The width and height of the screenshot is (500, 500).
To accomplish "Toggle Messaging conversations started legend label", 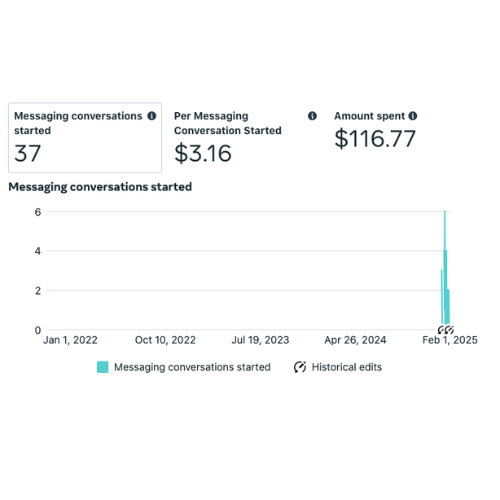I will [x=192, y=367].
